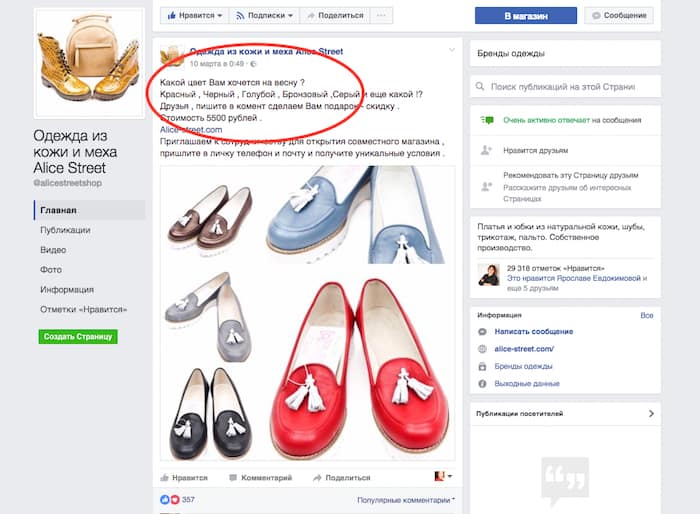Open the Публикации tab in sidebar
700x514 pixels.
click(x=65, y=230)
